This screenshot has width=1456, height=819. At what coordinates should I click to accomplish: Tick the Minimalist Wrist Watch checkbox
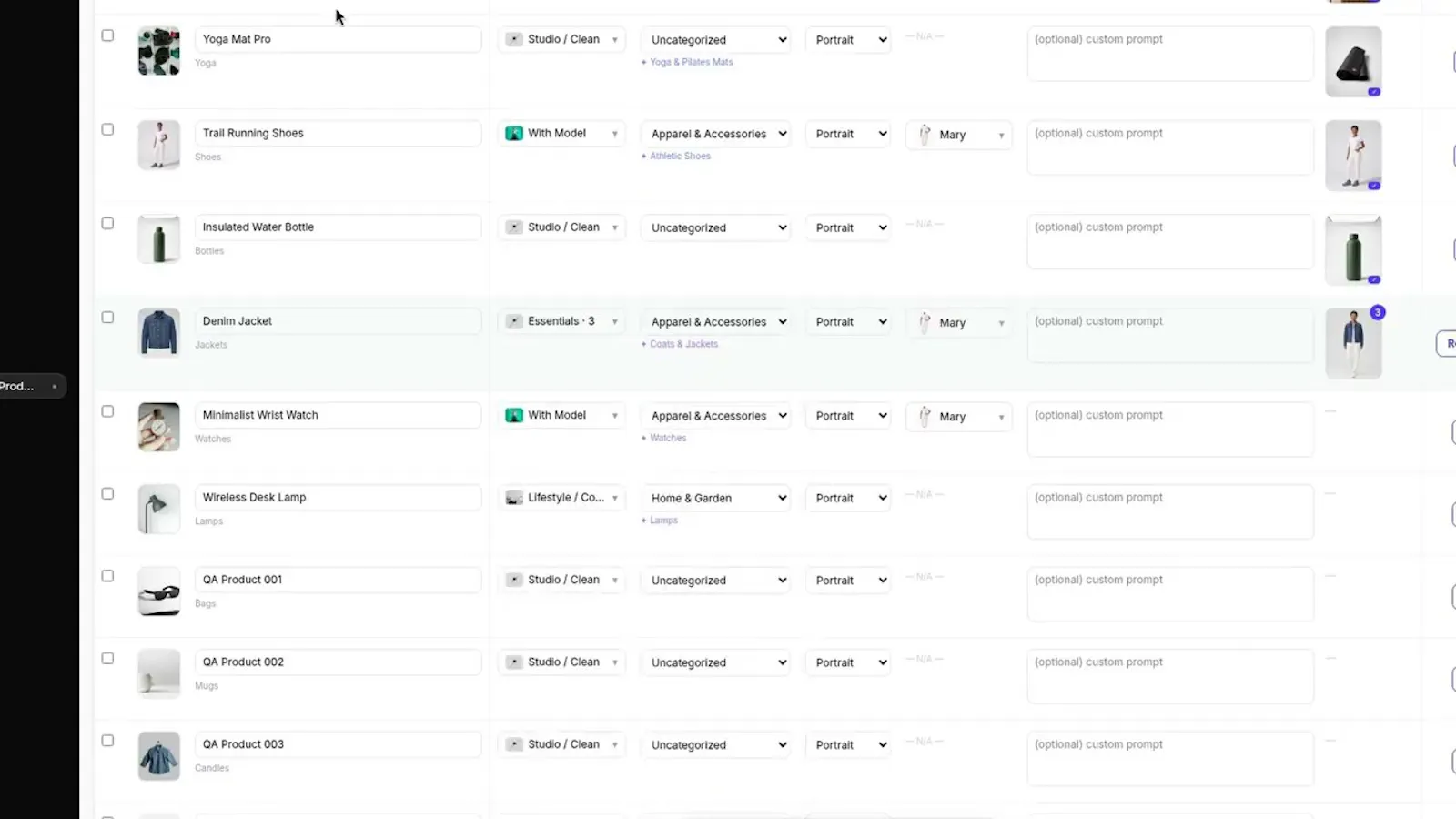[x=107, y=411]
